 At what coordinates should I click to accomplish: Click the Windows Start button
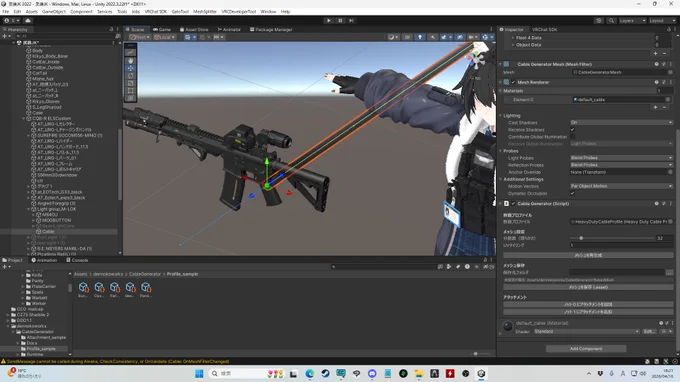point(199,373)
